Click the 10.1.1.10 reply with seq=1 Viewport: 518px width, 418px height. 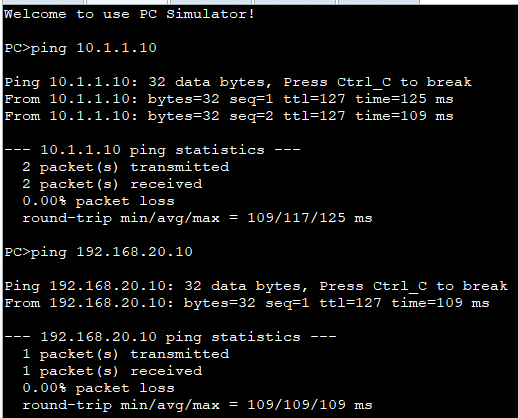(x=229, y=99)
